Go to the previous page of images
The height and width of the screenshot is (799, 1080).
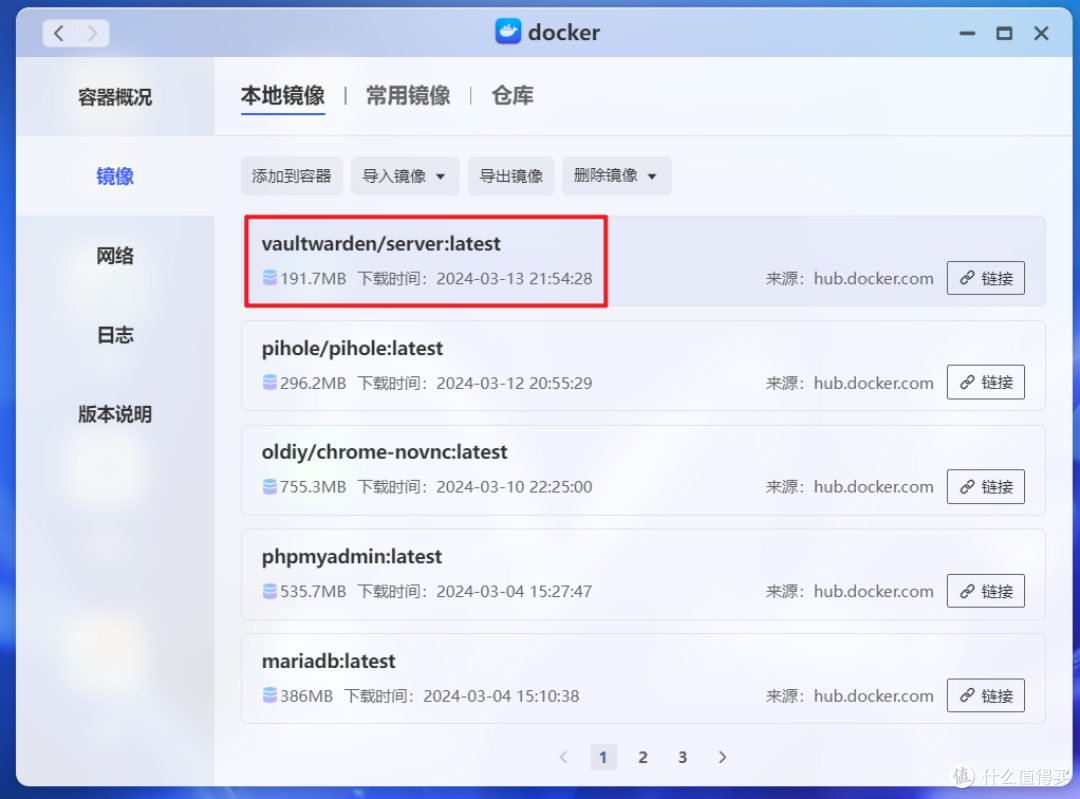pyautogui.click(x=563, y=758)
